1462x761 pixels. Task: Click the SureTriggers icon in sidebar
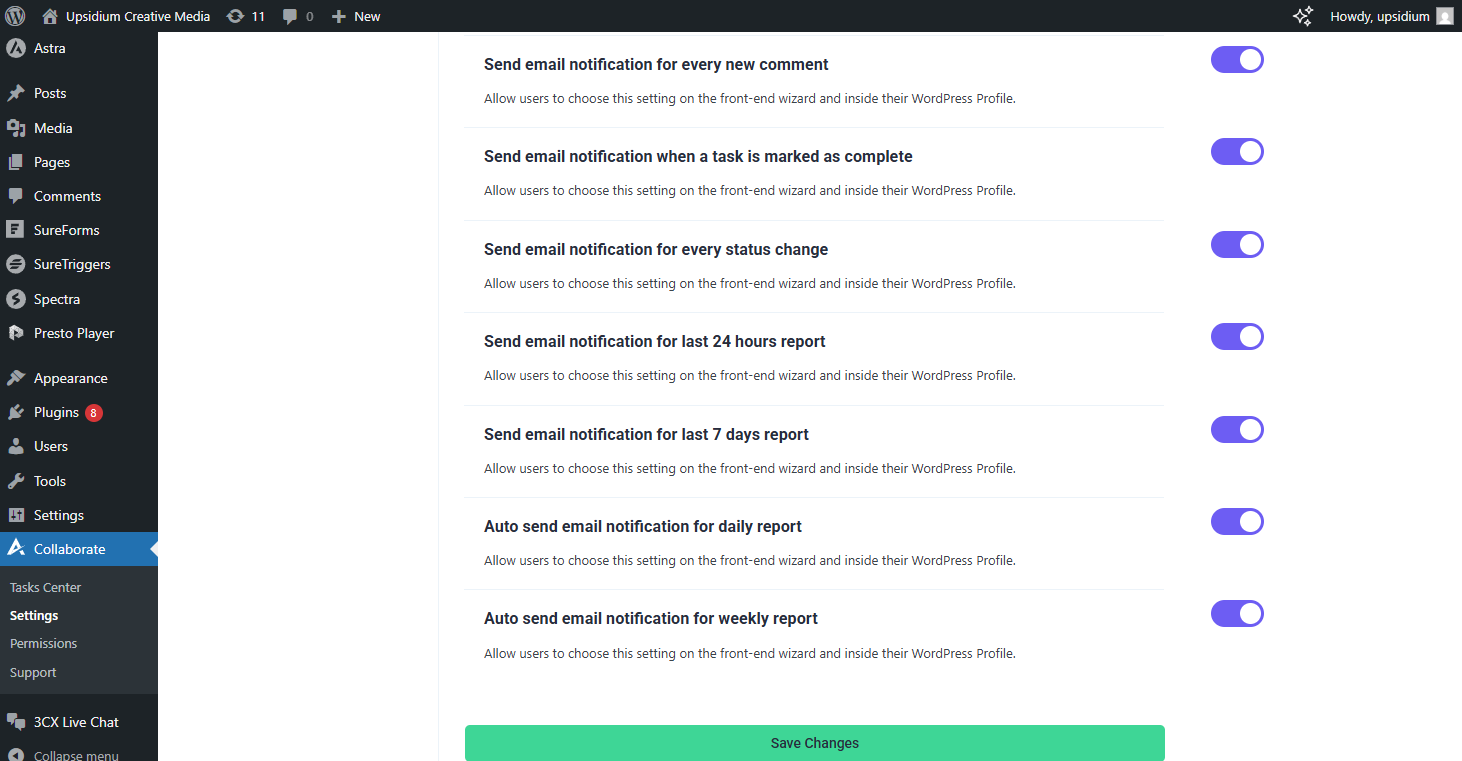15,264
